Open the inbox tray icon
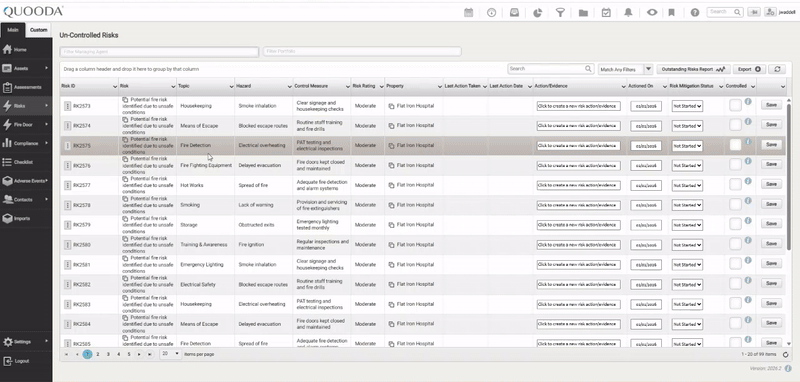Image resolution: width=800 pixels, height=382 pixels. coord(514,13)
